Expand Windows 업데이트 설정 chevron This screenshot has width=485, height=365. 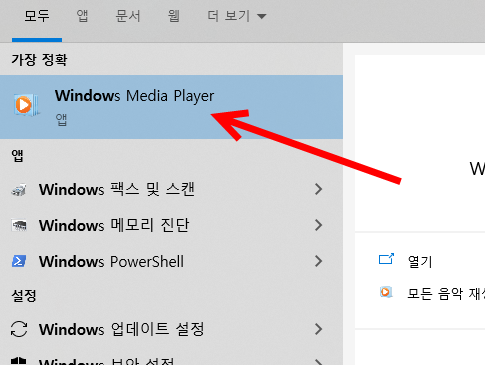(319, 329)
